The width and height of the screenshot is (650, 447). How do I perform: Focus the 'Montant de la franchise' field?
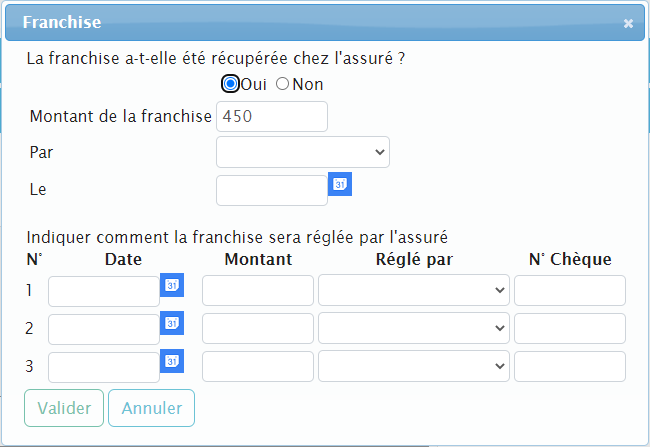(272, 117)
